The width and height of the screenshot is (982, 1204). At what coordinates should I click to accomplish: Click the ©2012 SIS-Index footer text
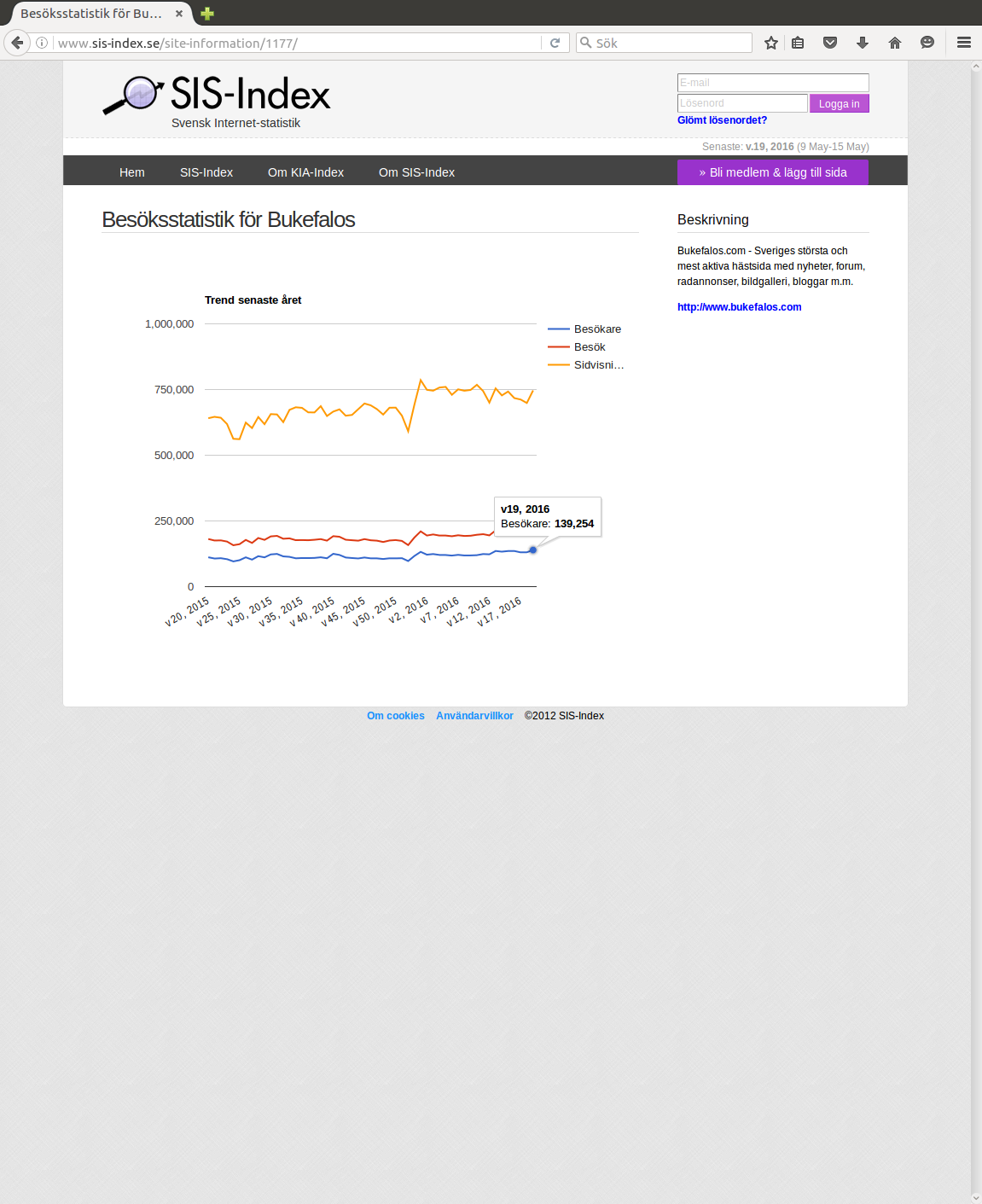tap(564, 716)
